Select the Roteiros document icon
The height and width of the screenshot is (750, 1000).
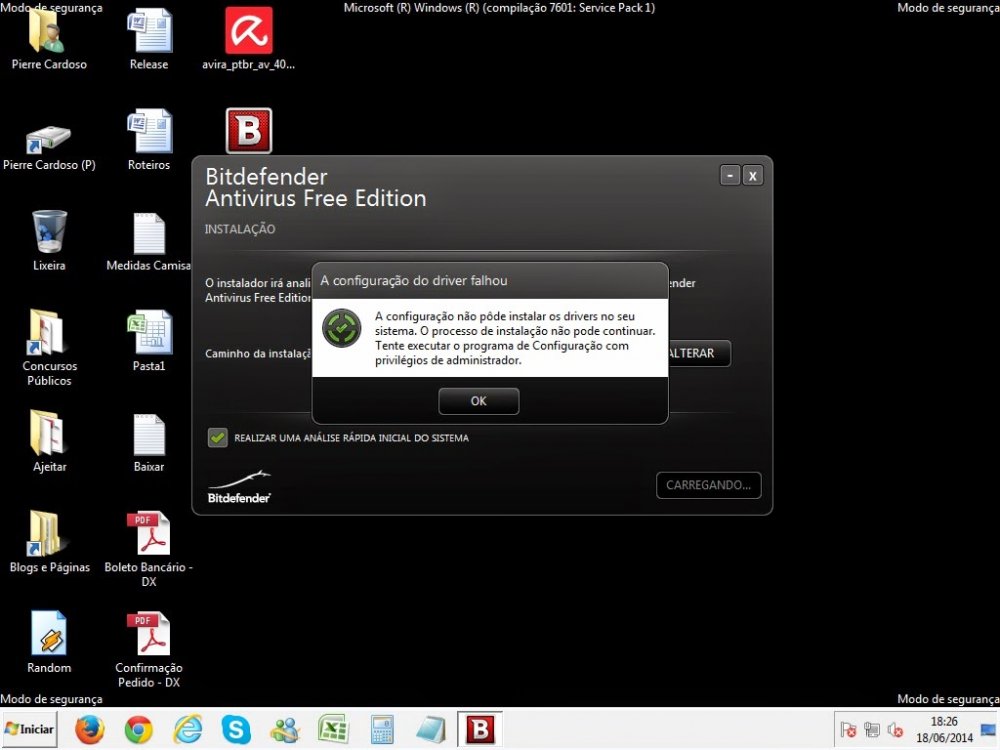pos(149,140)
